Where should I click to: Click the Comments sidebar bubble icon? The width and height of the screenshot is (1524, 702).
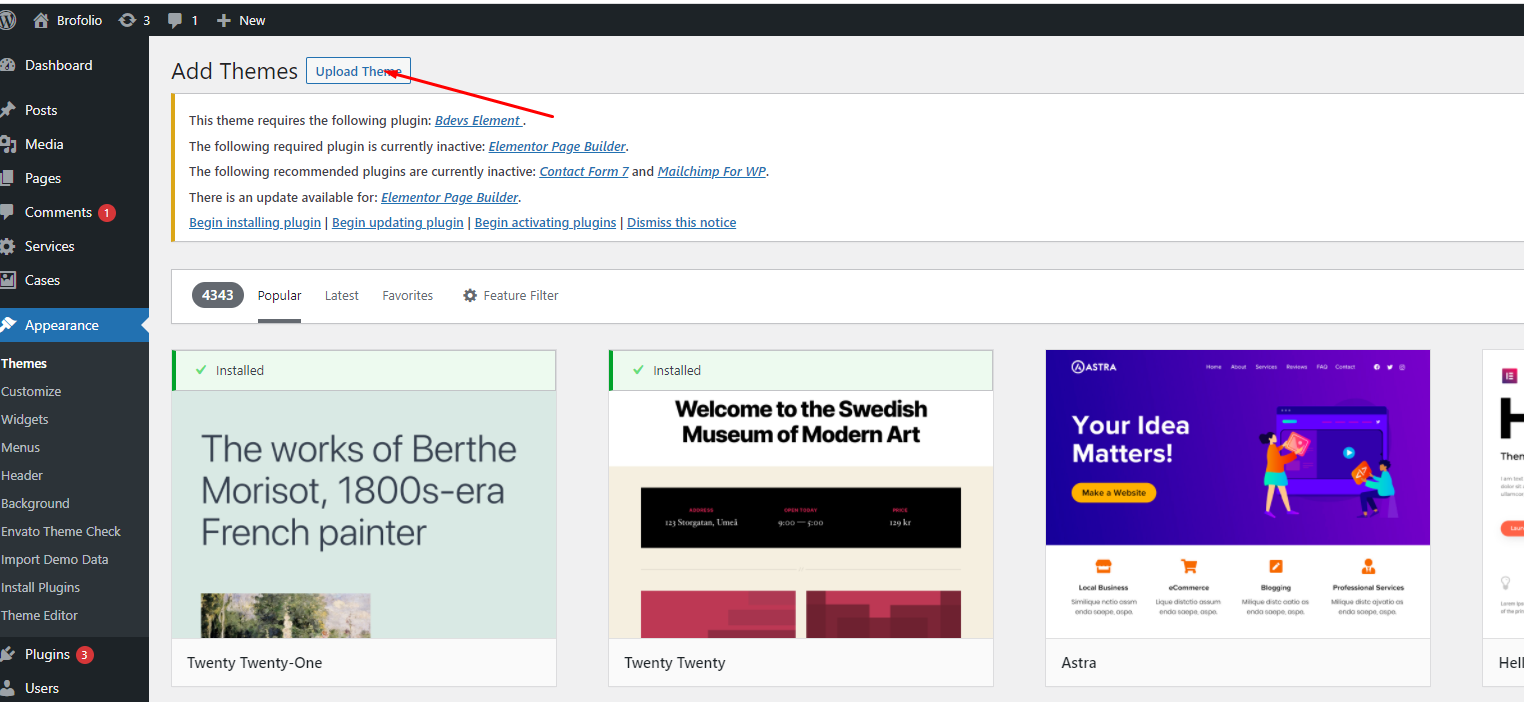(8, 212)
